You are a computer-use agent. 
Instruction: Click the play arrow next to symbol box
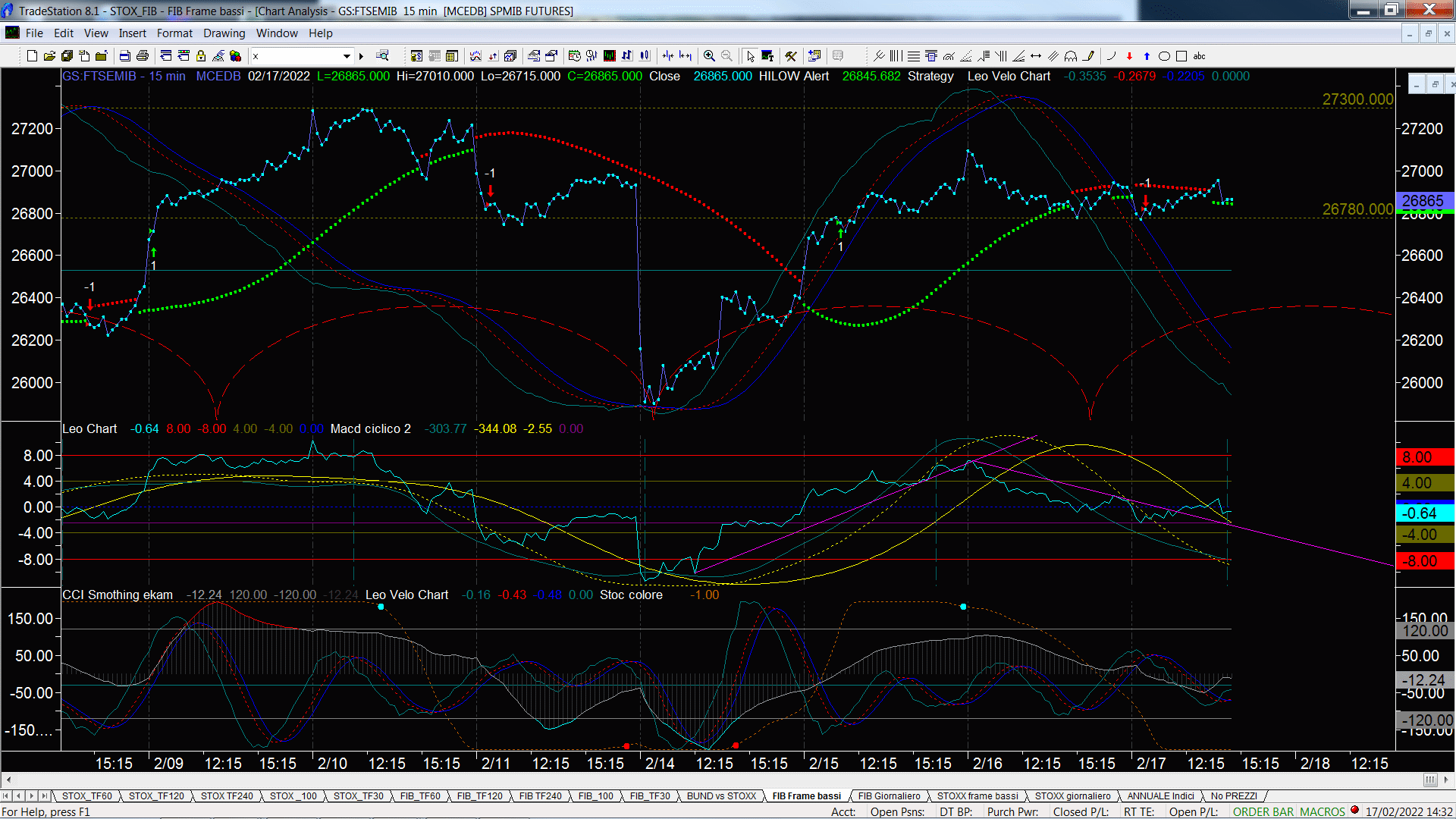361,56
